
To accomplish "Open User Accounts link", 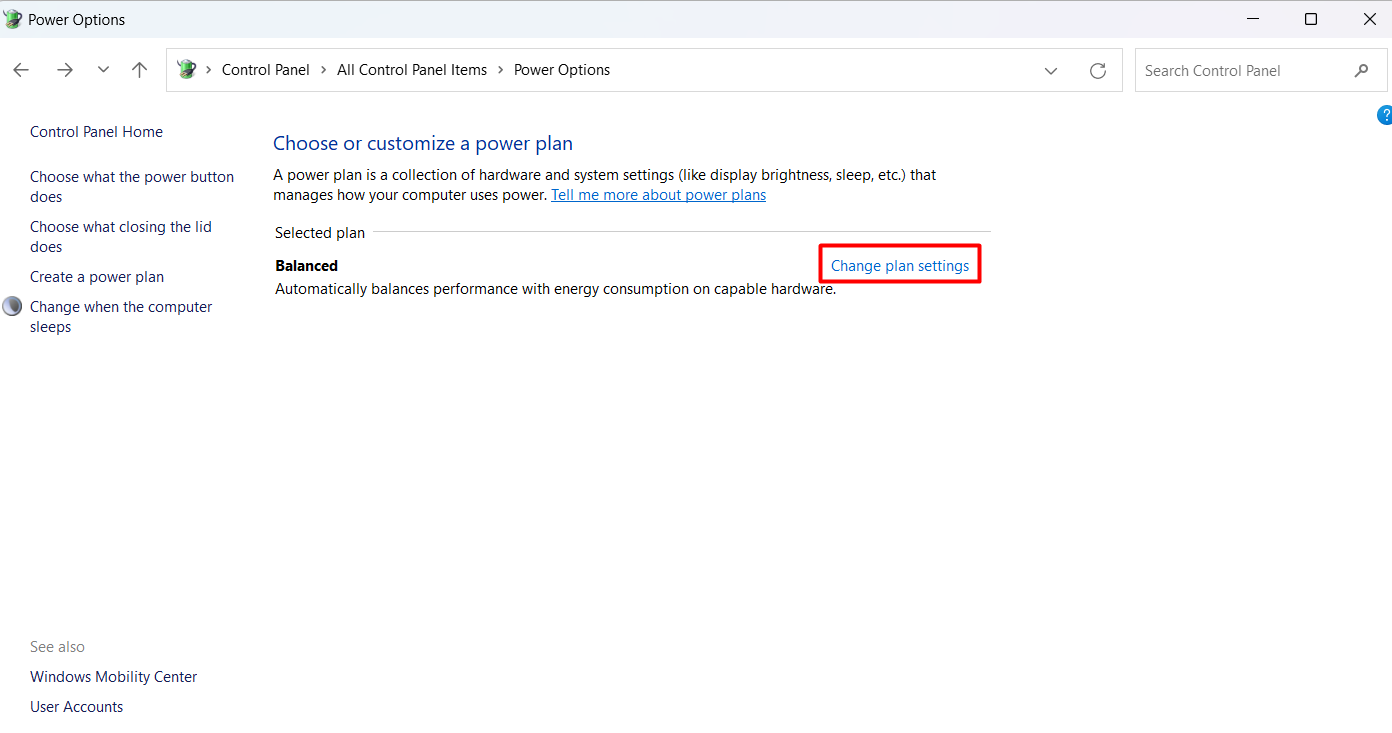I will (x=77, y=707).
